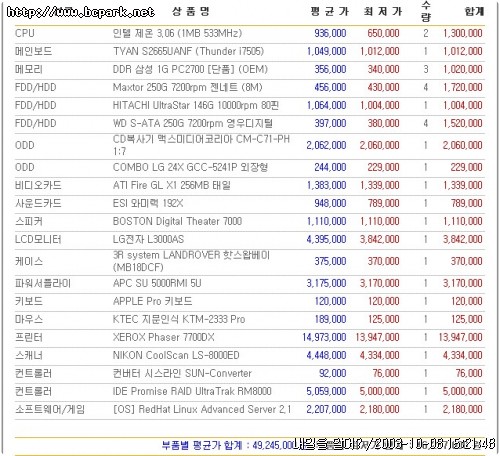Select the 소프트웨어/게임 category cell
This screenshot has width=500, height=456.
coord(50,409)
